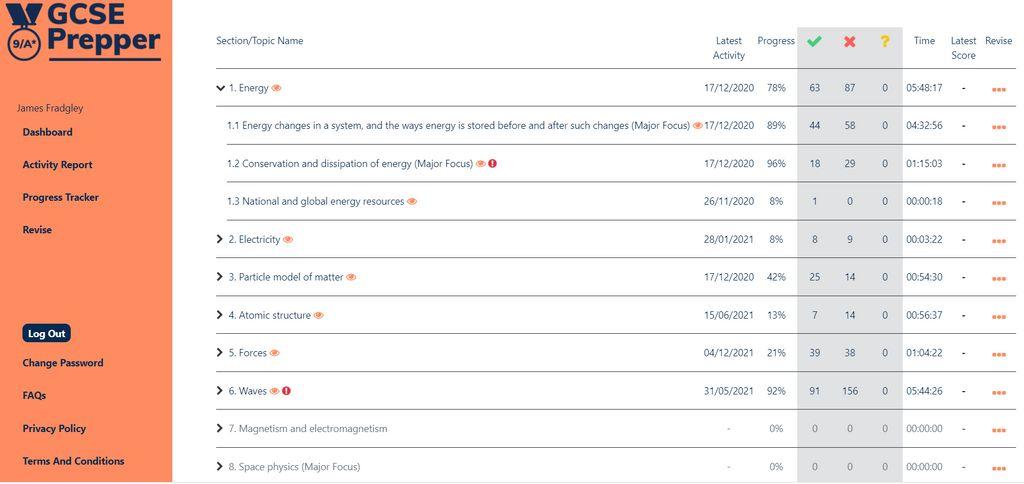Click the GCSE Prepper logo
The height and width of the screenshot is (484, 1024).
83,31
